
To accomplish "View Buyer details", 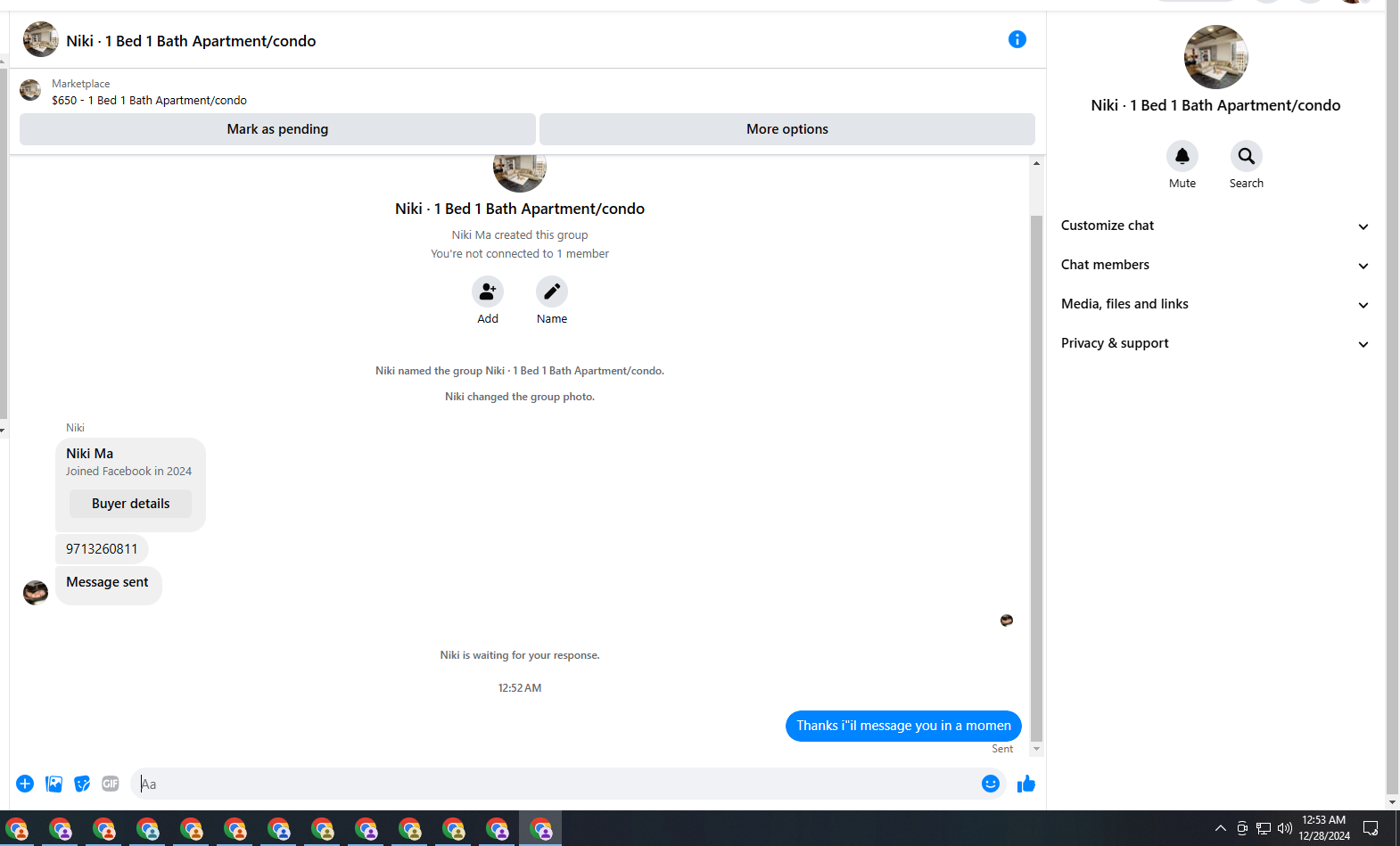I will pyautogui.click(x=130, y=504).
